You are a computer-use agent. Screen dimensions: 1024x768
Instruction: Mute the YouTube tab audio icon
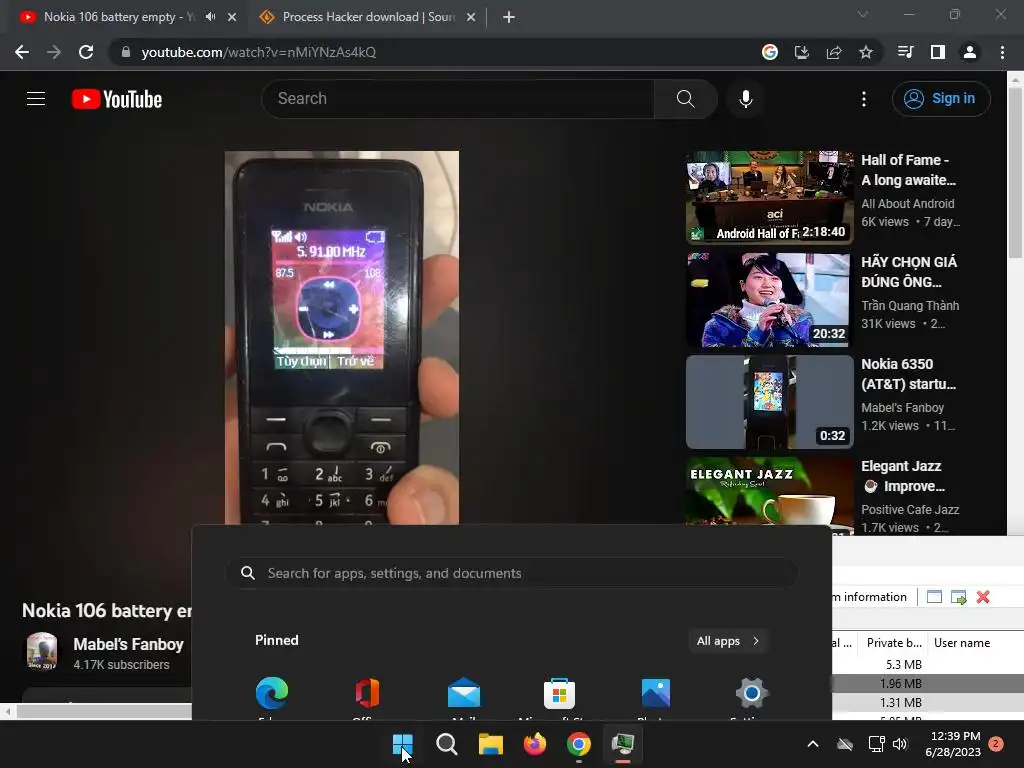(210, 17)
